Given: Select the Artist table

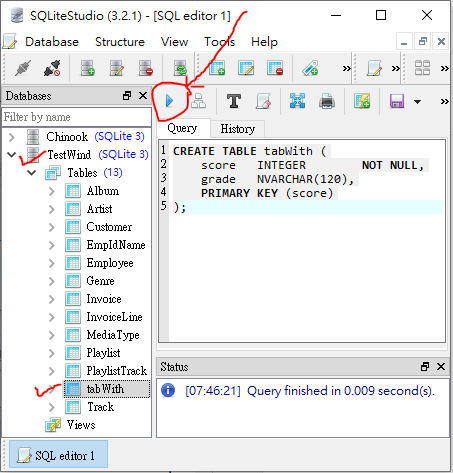Looking at the screenshot, I should (x=99, y=209).
